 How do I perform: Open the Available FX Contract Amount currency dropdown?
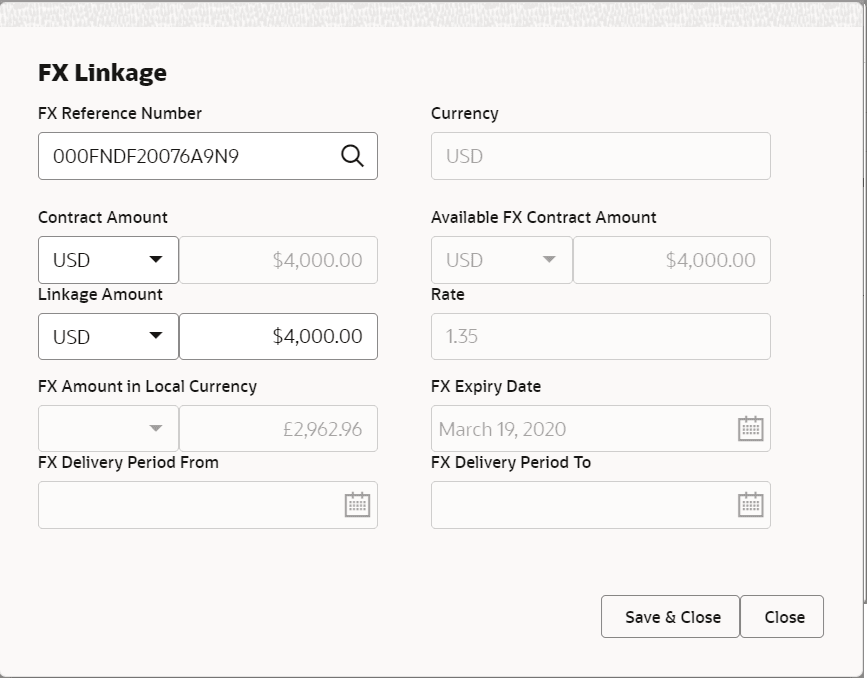[x=548, y=259]
